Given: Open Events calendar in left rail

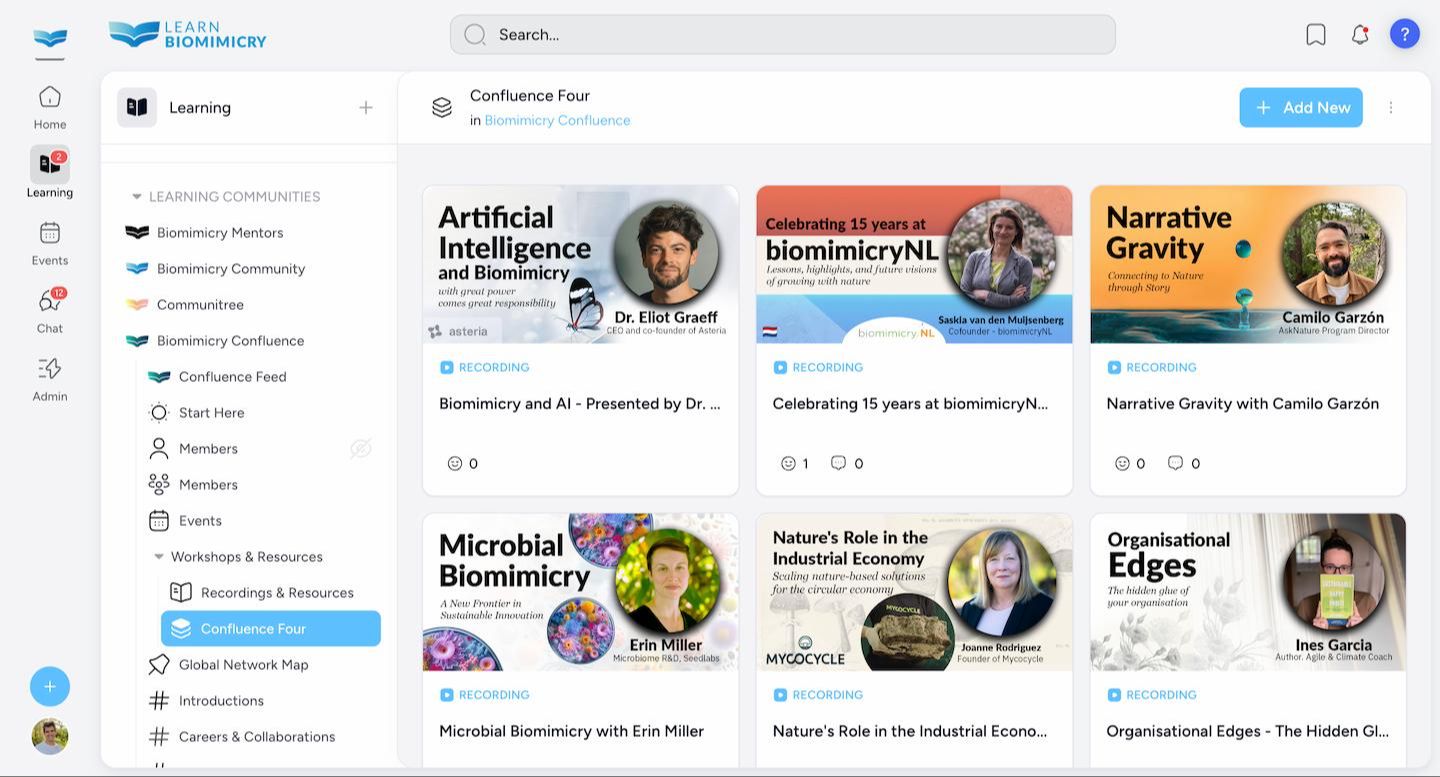Looking at the screenshot, I should click(x=49, y=242).
